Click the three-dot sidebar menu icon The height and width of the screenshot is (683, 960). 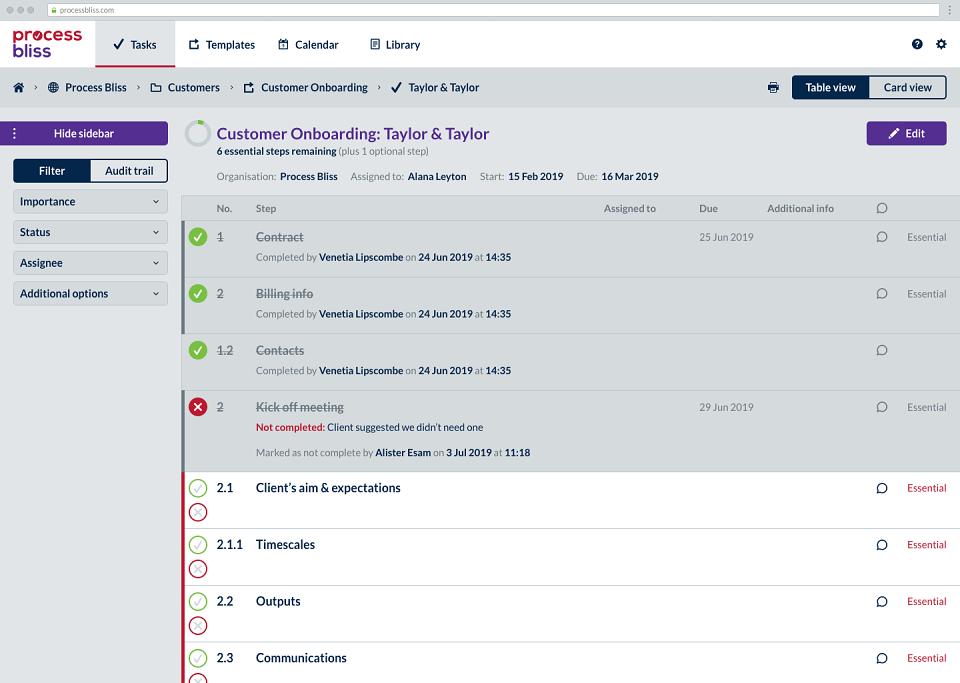pos(15,133)
